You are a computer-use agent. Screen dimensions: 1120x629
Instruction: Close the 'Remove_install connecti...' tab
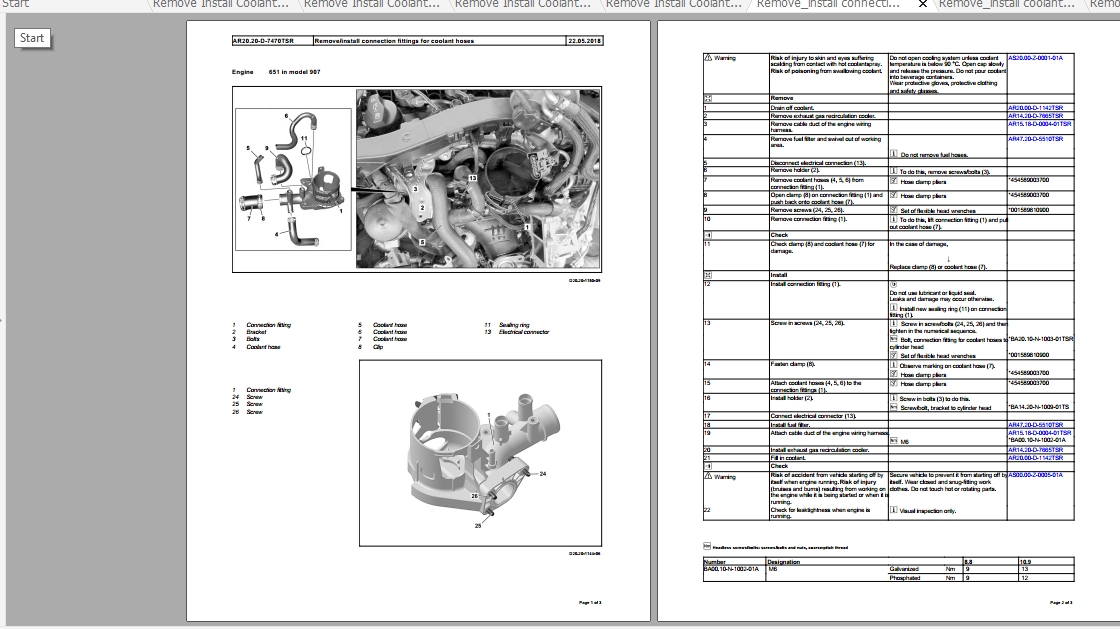pyautogui.click(x=922, y=4)
